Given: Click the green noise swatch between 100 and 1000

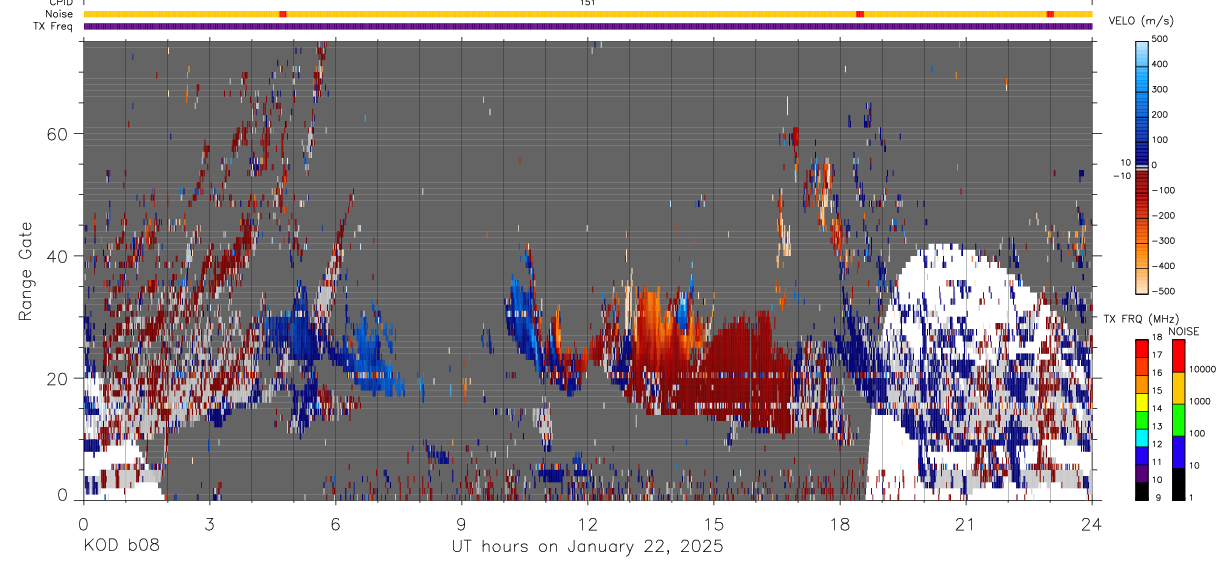Looking at the screenshot, I should click(1179, 420).
